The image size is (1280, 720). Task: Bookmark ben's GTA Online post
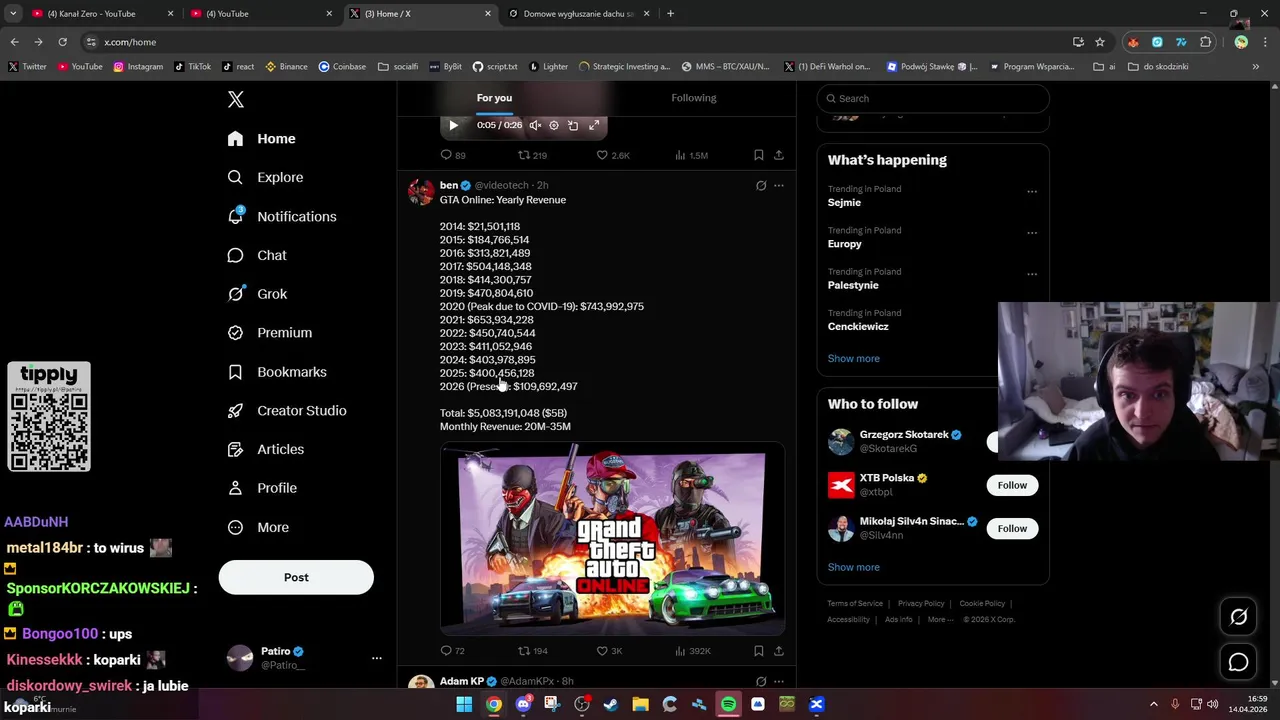click(x=759, y=651)
